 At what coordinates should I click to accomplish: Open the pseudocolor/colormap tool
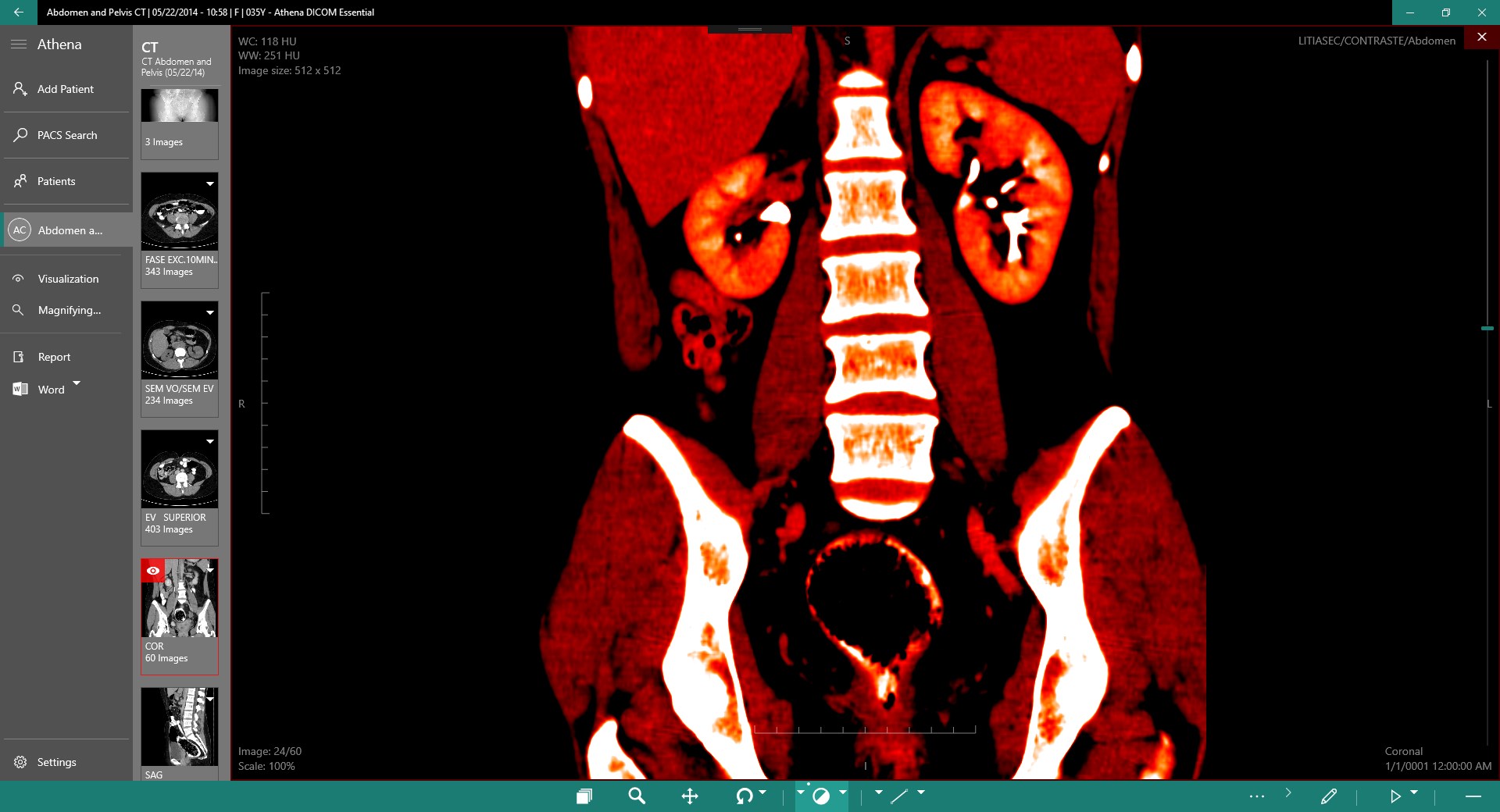[822, 796]
